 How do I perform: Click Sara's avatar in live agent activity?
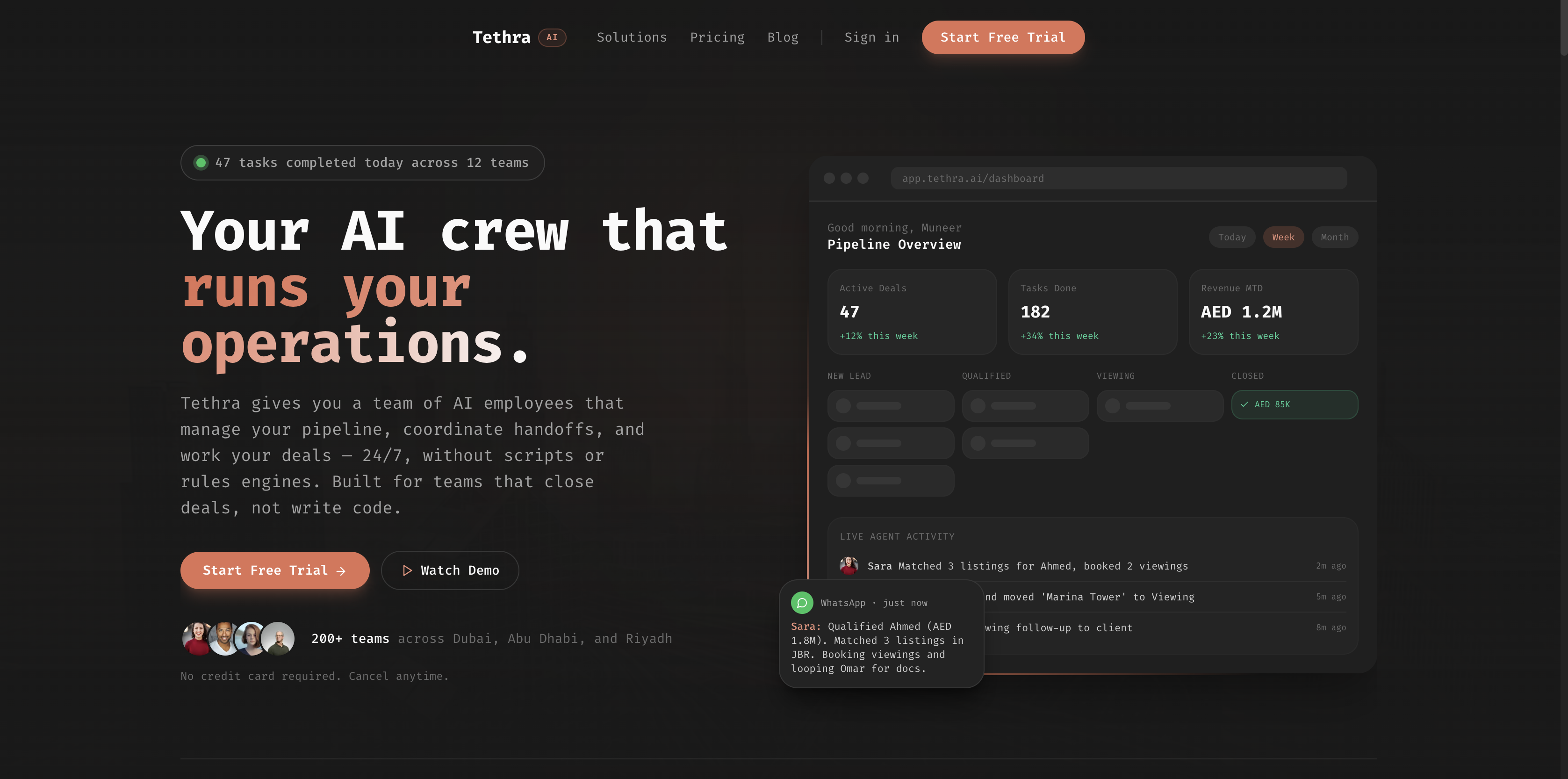point(849,565)
